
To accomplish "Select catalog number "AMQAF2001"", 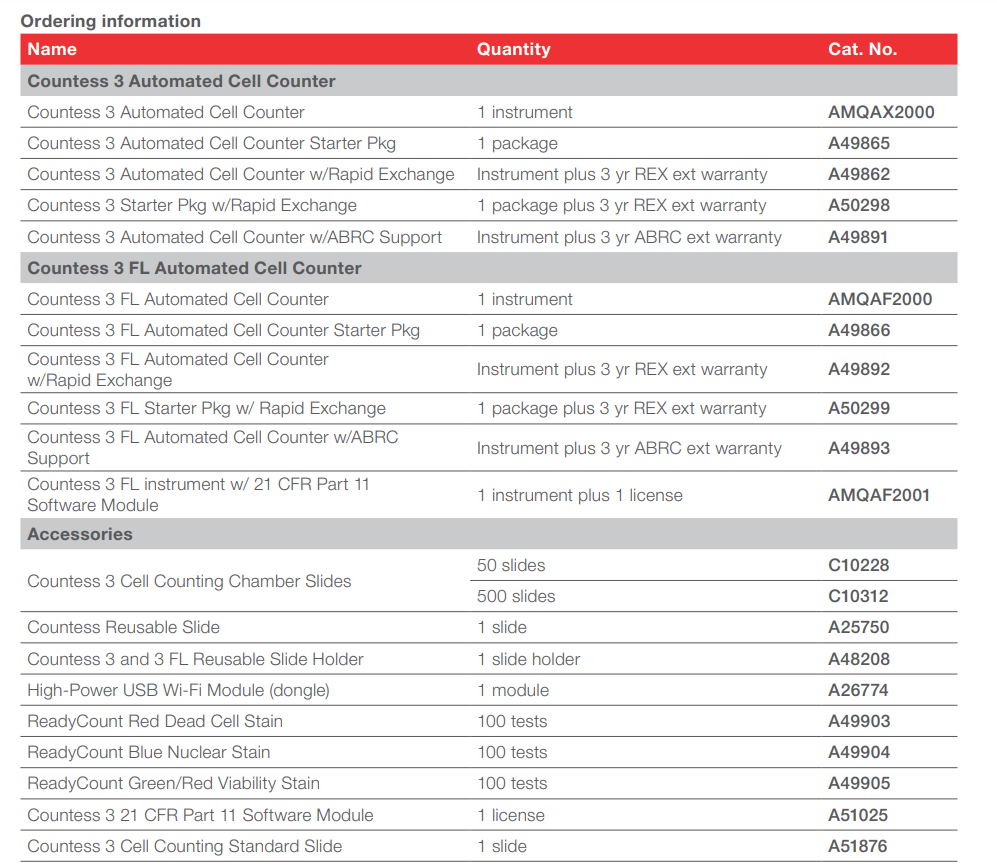I will 879,495.
